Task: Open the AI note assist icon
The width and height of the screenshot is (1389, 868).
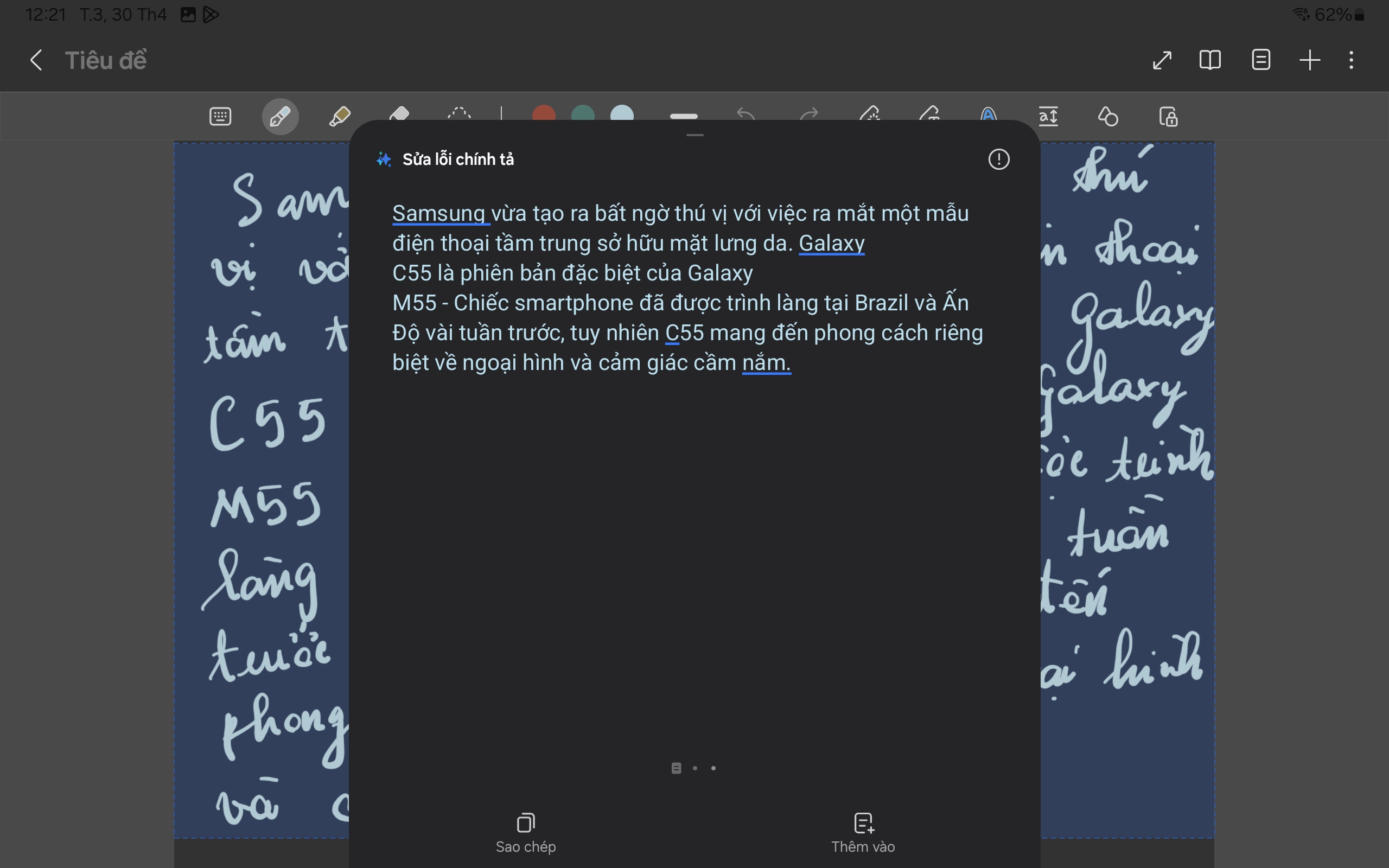Action: [989, 113]
